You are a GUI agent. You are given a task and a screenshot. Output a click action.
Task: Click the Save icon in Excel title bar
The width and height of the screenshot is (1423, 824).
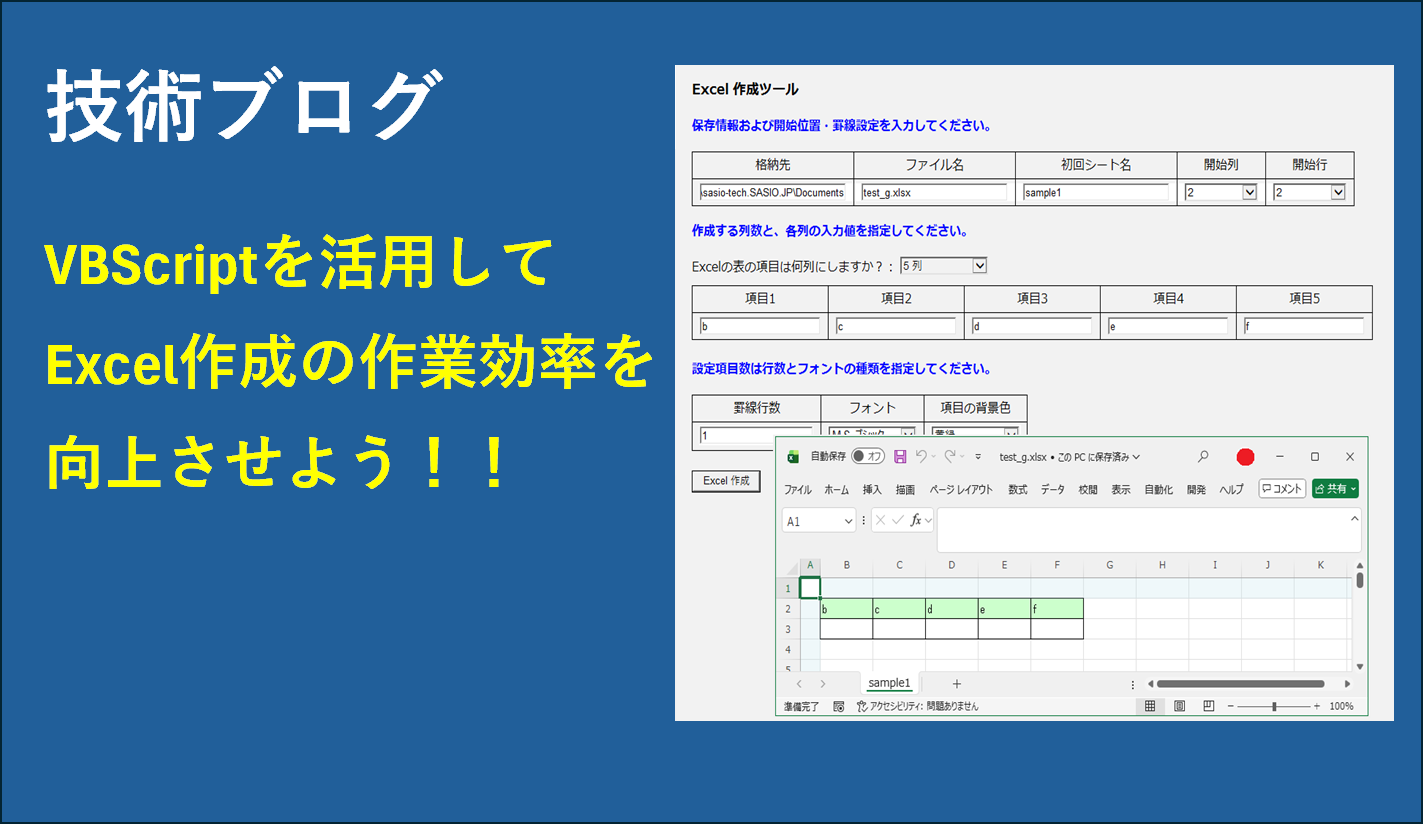[900, 457]
